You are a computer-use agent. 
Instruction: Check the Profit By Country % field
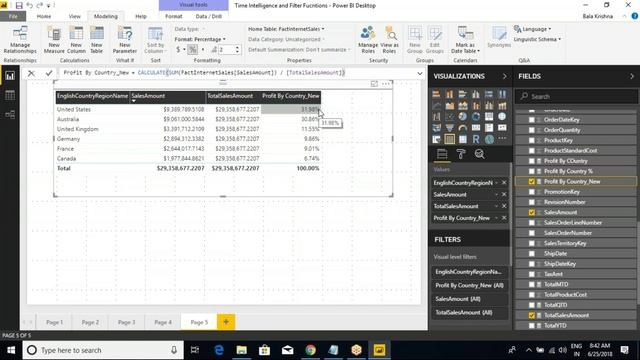tap(531, 171)
